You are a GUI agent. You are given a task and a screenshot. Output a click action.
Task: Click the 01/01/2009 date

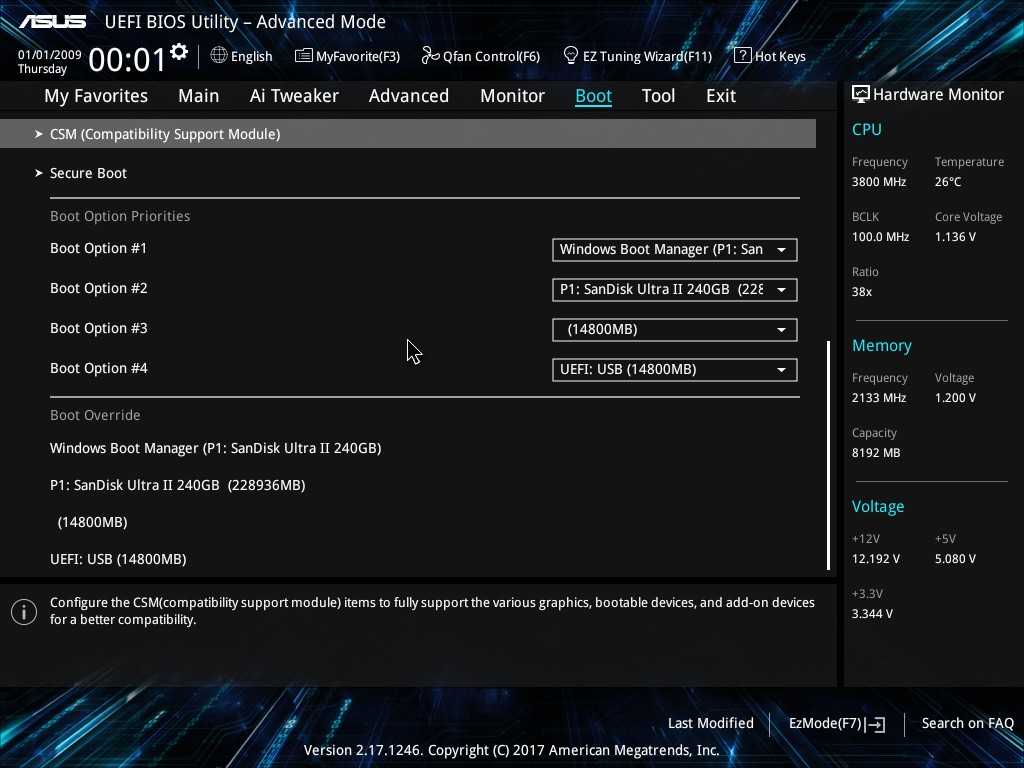point(50,55)
